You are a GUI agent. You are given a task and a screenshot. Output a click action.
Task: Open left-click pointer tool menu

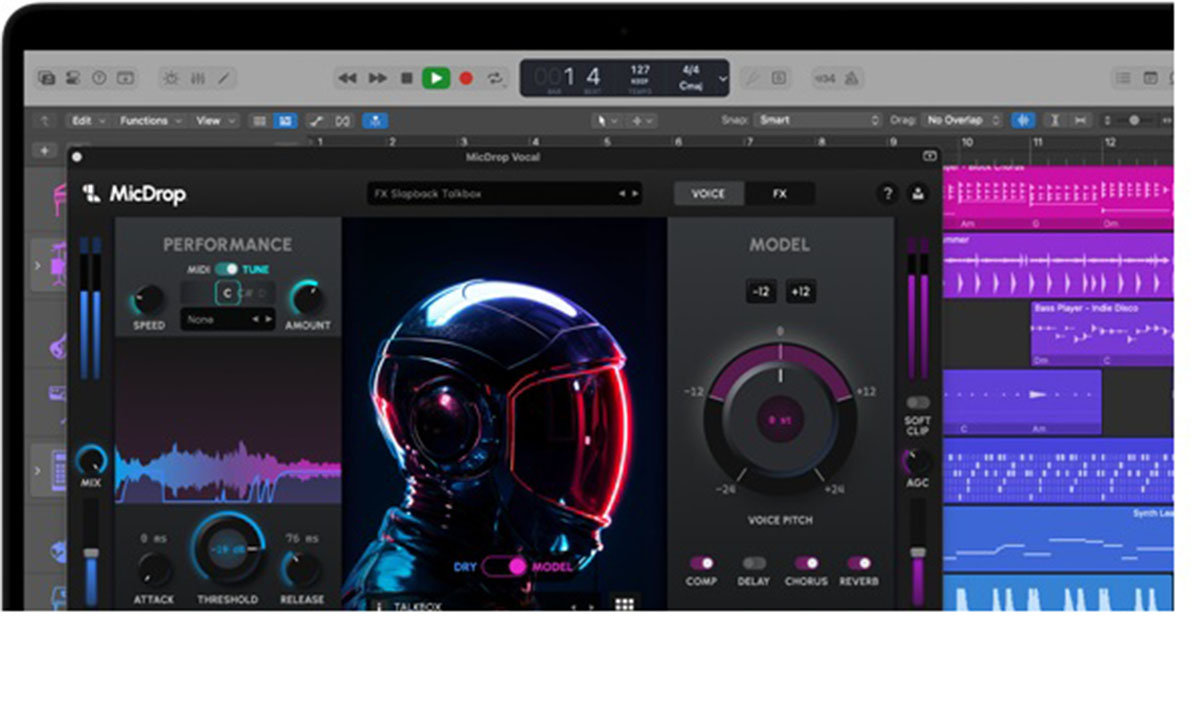point(606,120)
